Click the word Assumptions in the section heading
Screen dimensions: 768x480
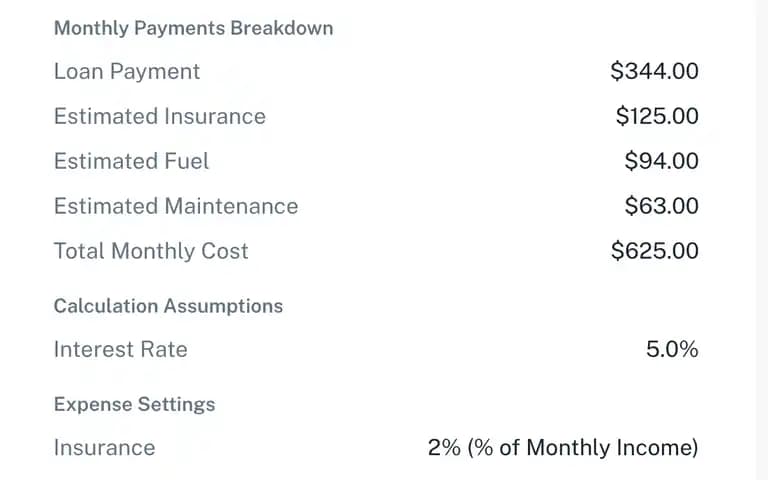pyautogui.click(x=223, y=307)
